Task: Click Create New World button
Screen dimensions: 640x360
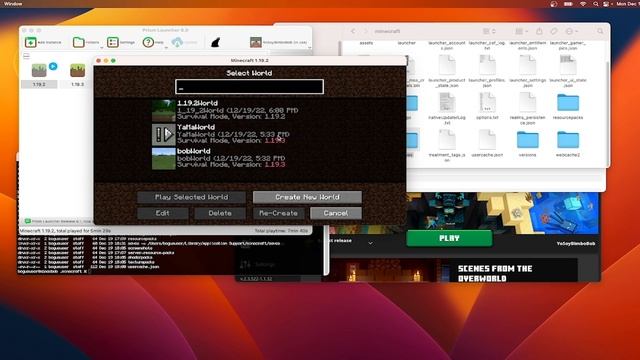Action: [307, 197]
